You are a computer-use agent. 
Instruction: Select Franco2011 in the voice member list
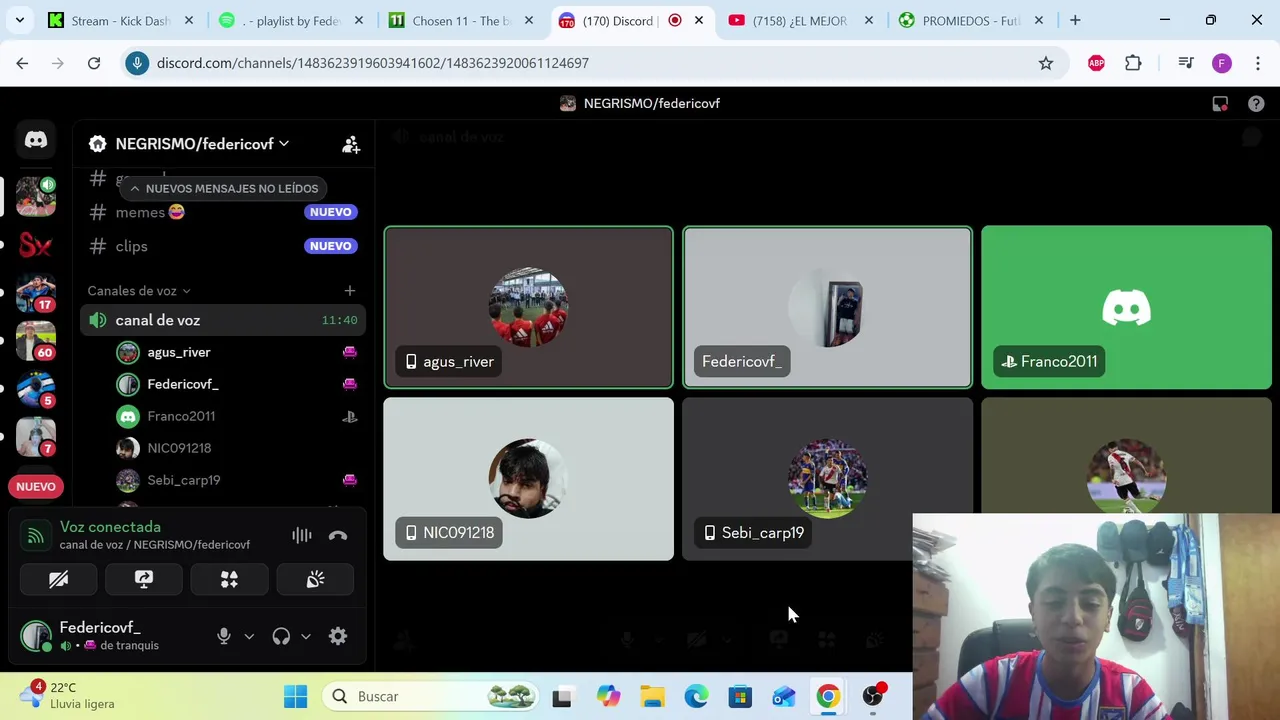pyautogui.click(x=237, y=416)
